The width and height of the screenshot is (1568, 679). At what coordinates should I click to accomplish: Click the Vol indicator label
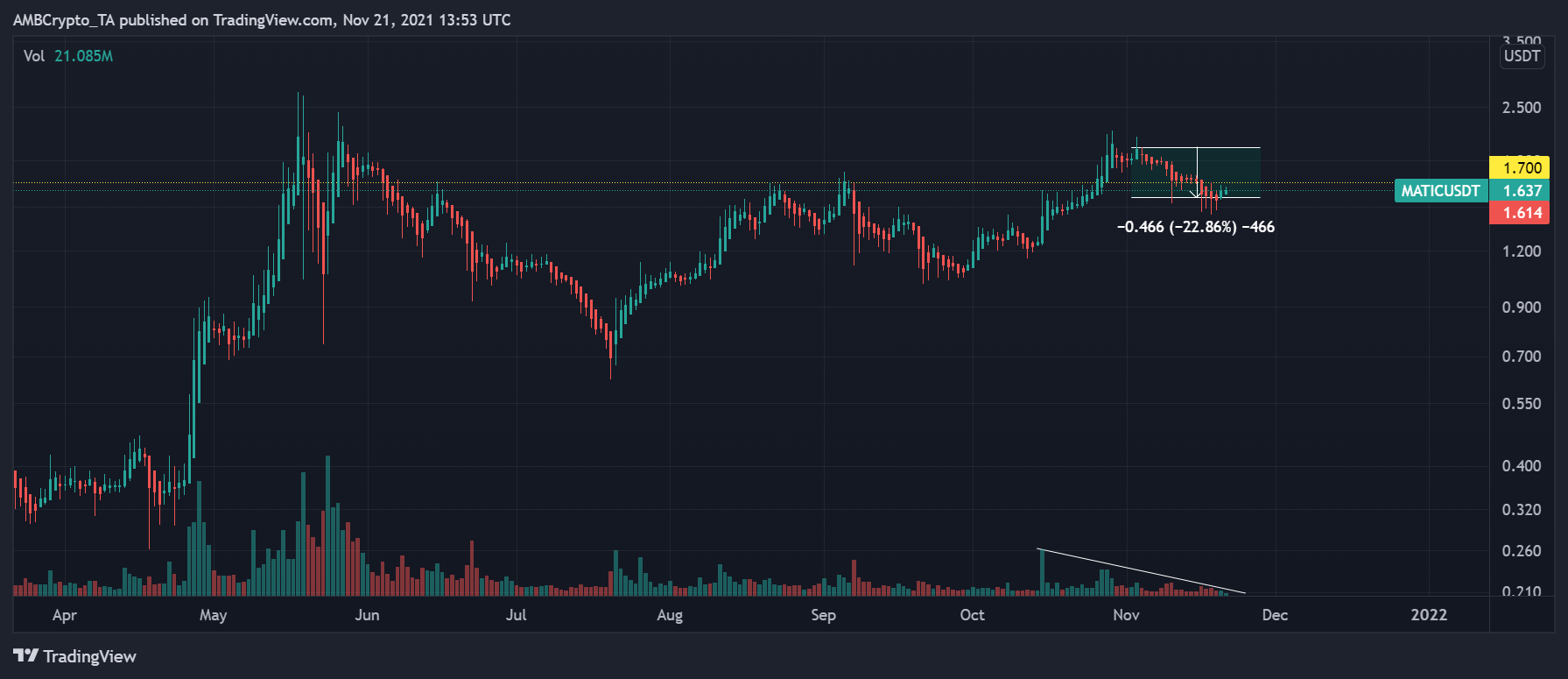click(x=34, y=56)
